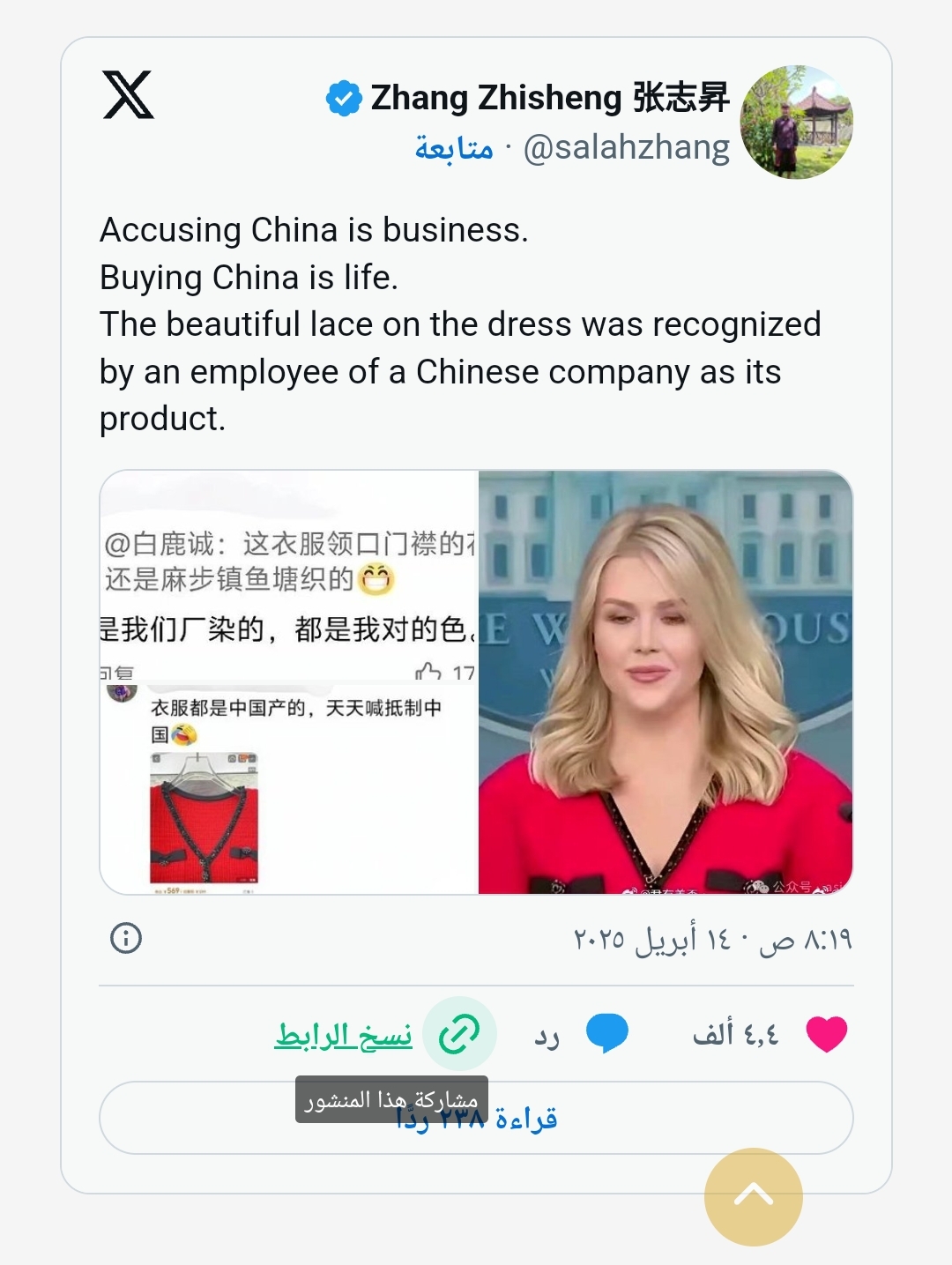Viewport: 952px width, 1265px height.
Task: Open Zhang Zhisheng's profile picture
Action: [797, 122]
